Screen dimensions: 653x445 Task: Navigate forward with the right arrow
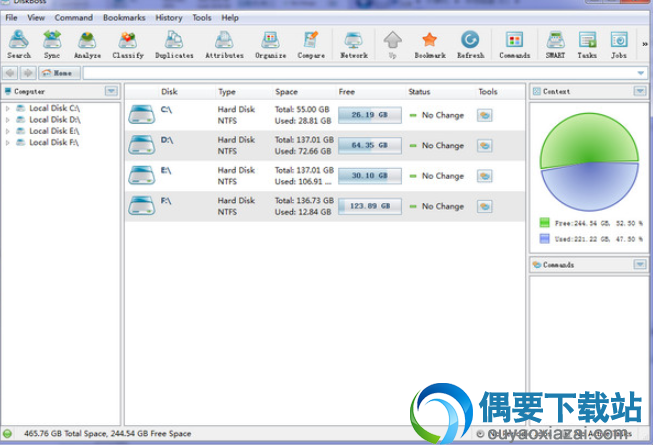[28, 73]
